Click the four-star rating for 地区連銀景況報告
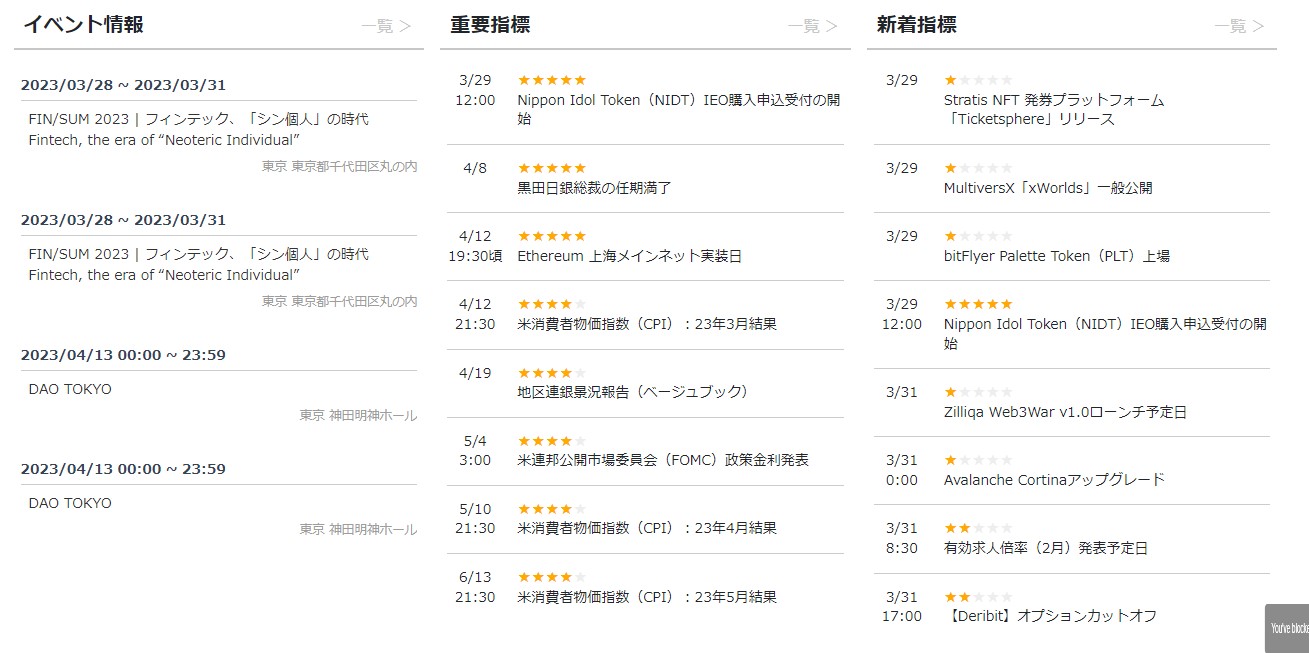This screenshot has height=653, width=1309. [x=551, y=373]
